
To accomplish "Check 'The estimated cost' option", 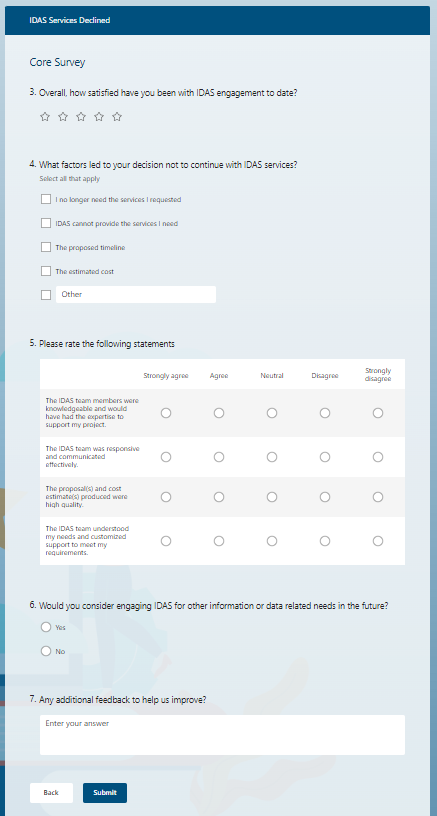I will point(46,271).
